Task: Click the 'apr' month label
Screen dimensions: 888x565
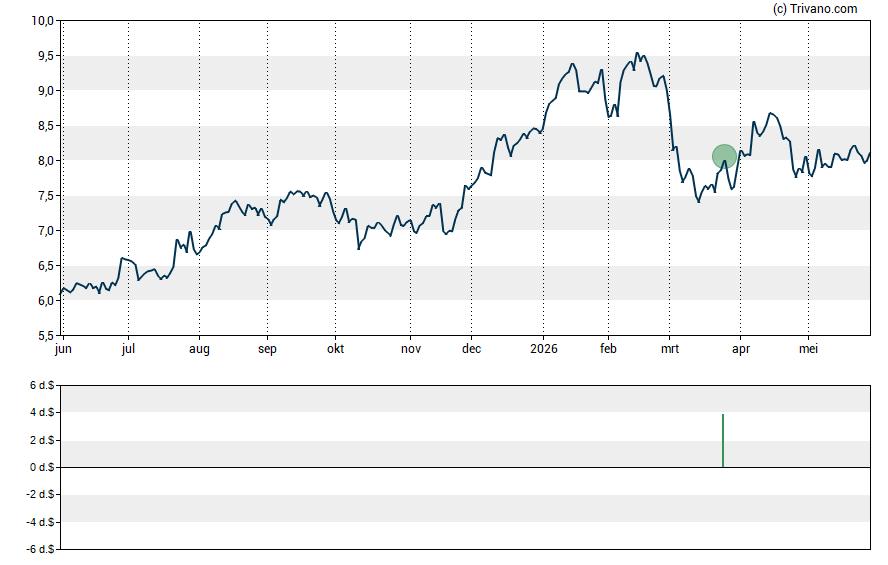Action: [x=741, y=349]
